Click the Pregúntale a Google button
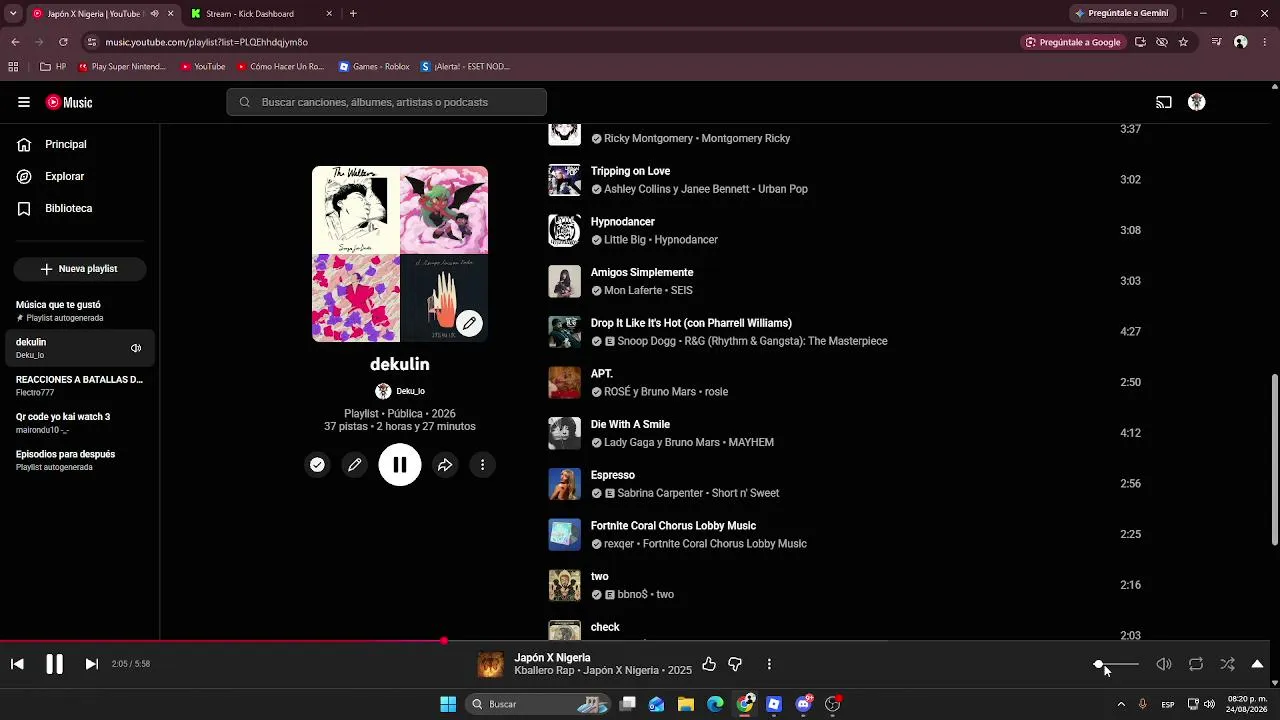This screenshot has height=720, width=1280. [1073, 42]
